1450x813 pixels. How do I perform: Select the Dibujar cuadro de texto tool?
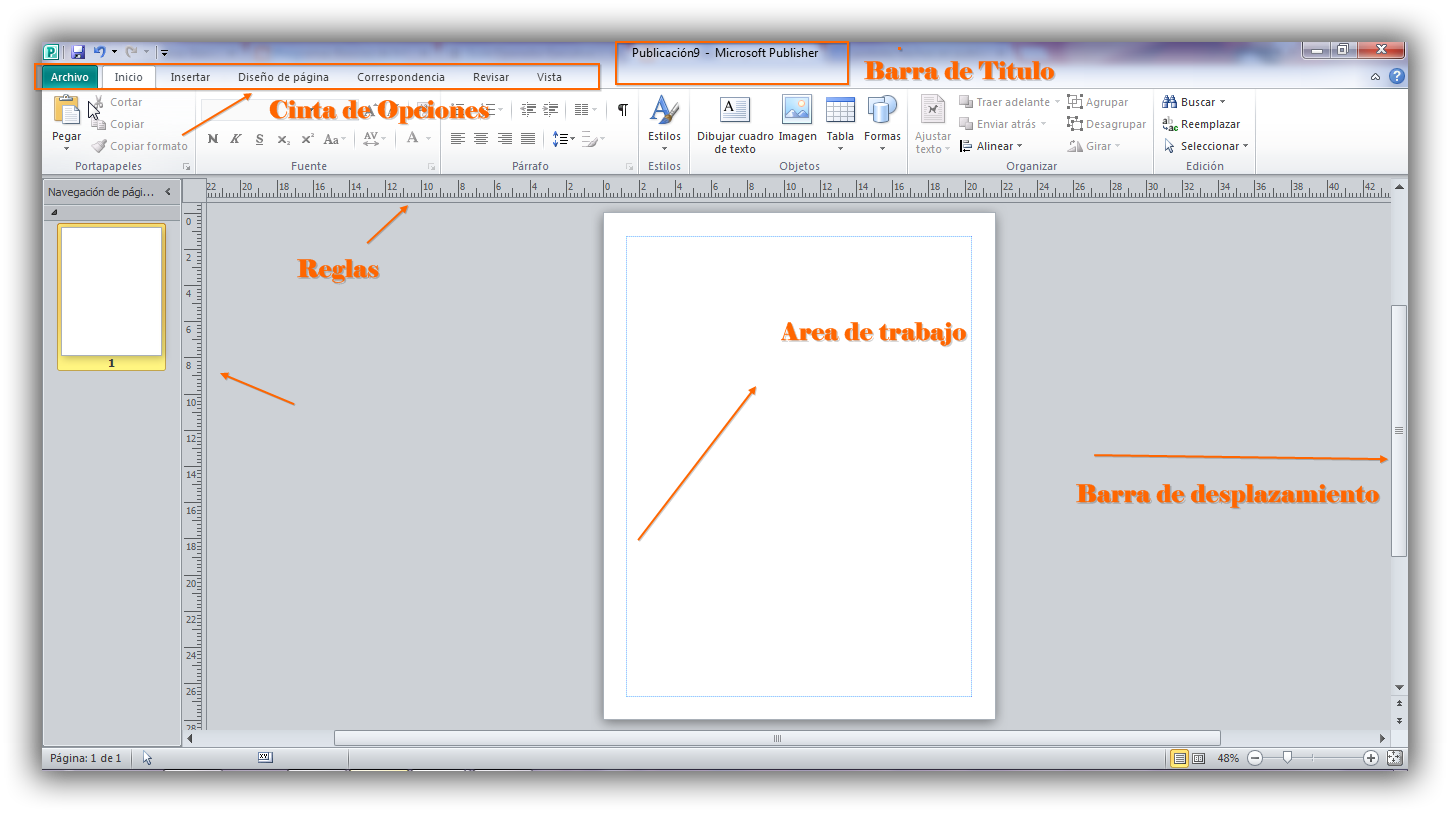734,122
